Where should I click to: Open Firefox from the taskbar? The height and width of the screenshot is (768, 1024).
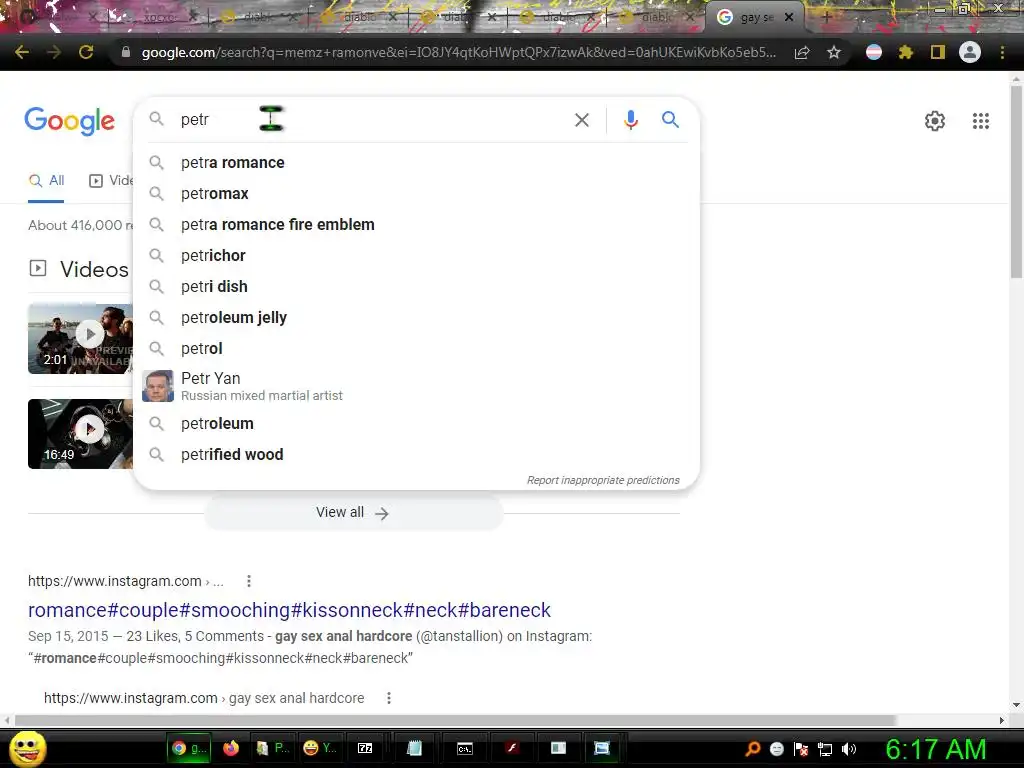coord(231,748)
